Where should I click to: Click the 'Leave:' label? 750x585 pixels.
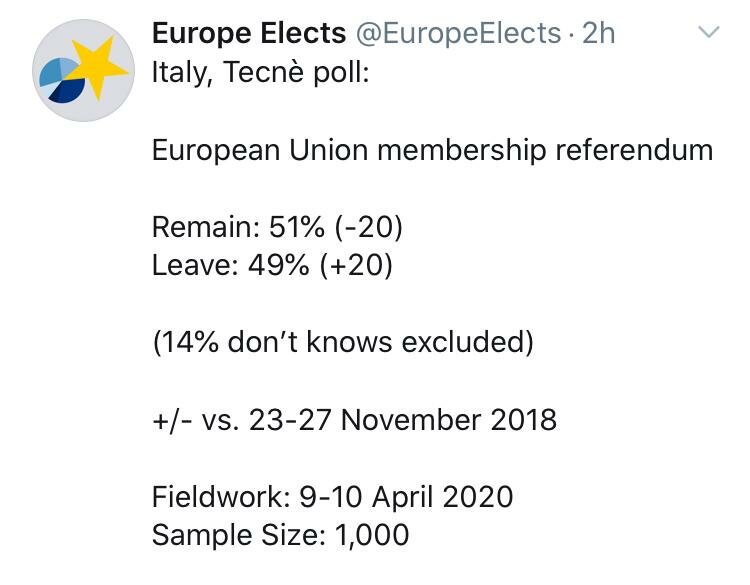[196, 266]
